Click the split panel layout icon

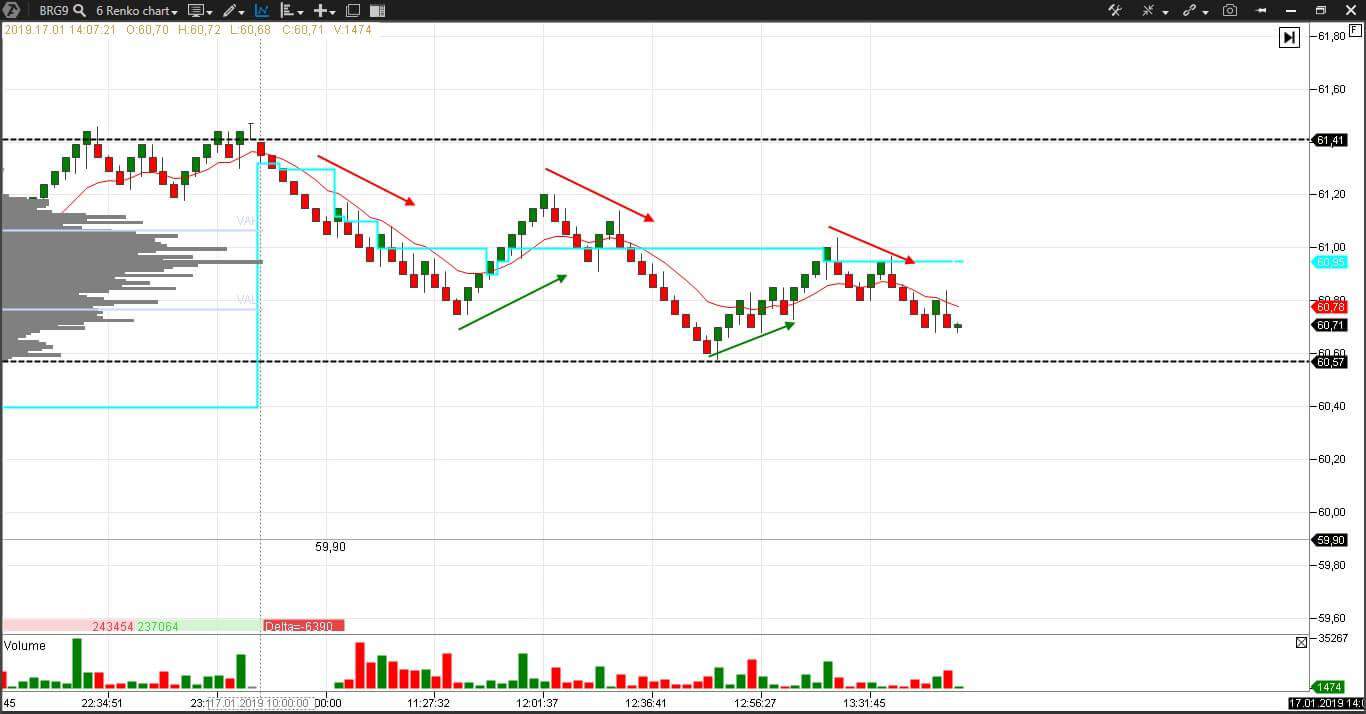click(x=377, y=11)
